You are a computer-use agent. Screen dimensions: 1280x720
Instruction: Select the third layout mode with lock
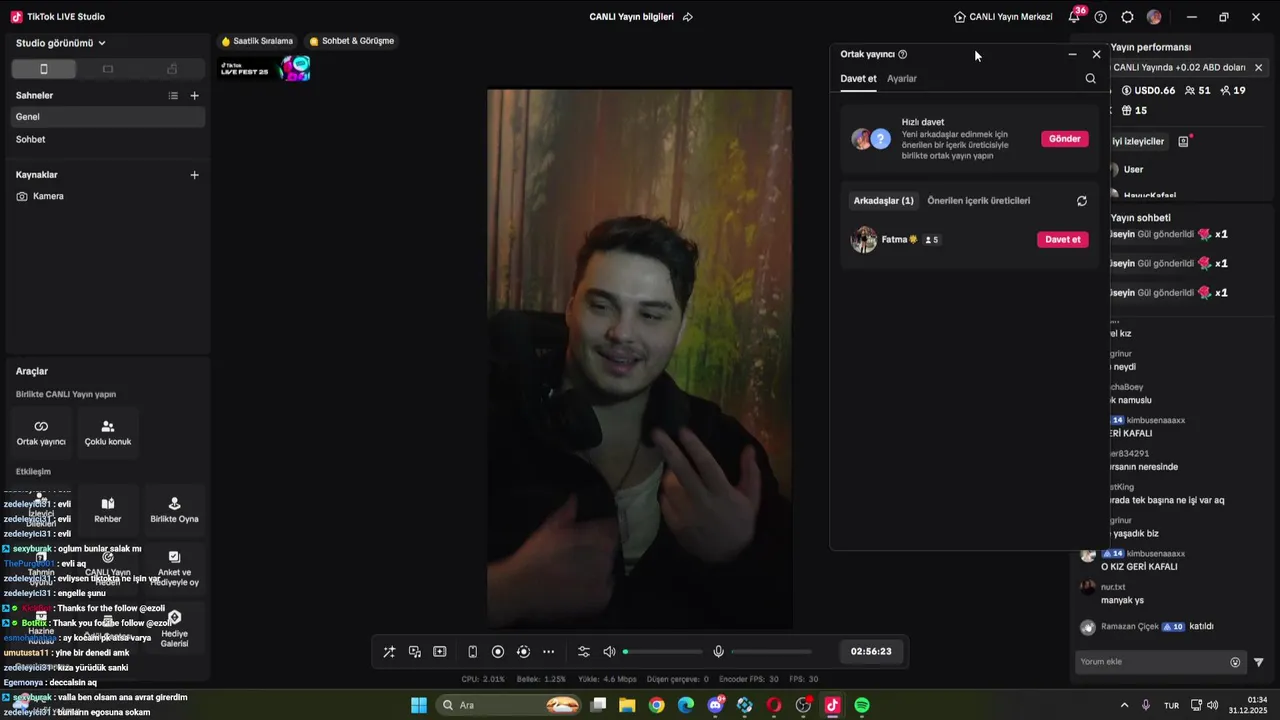pos(172,69)
